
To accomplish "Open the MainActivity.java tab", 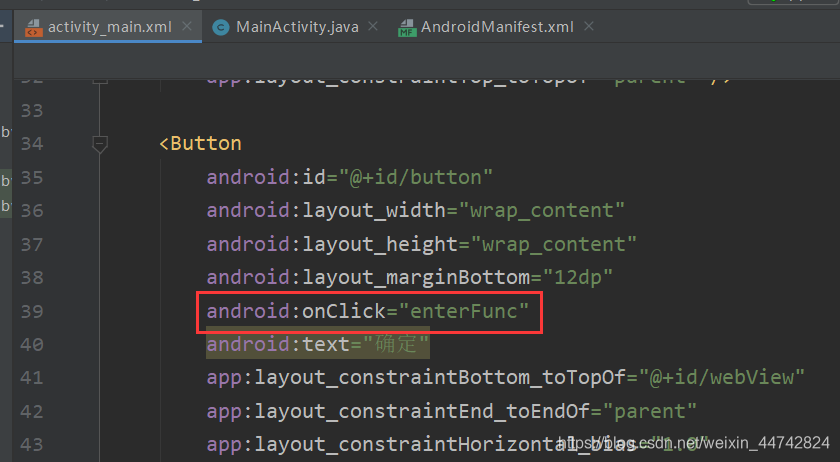I will [x=296, y=27].
